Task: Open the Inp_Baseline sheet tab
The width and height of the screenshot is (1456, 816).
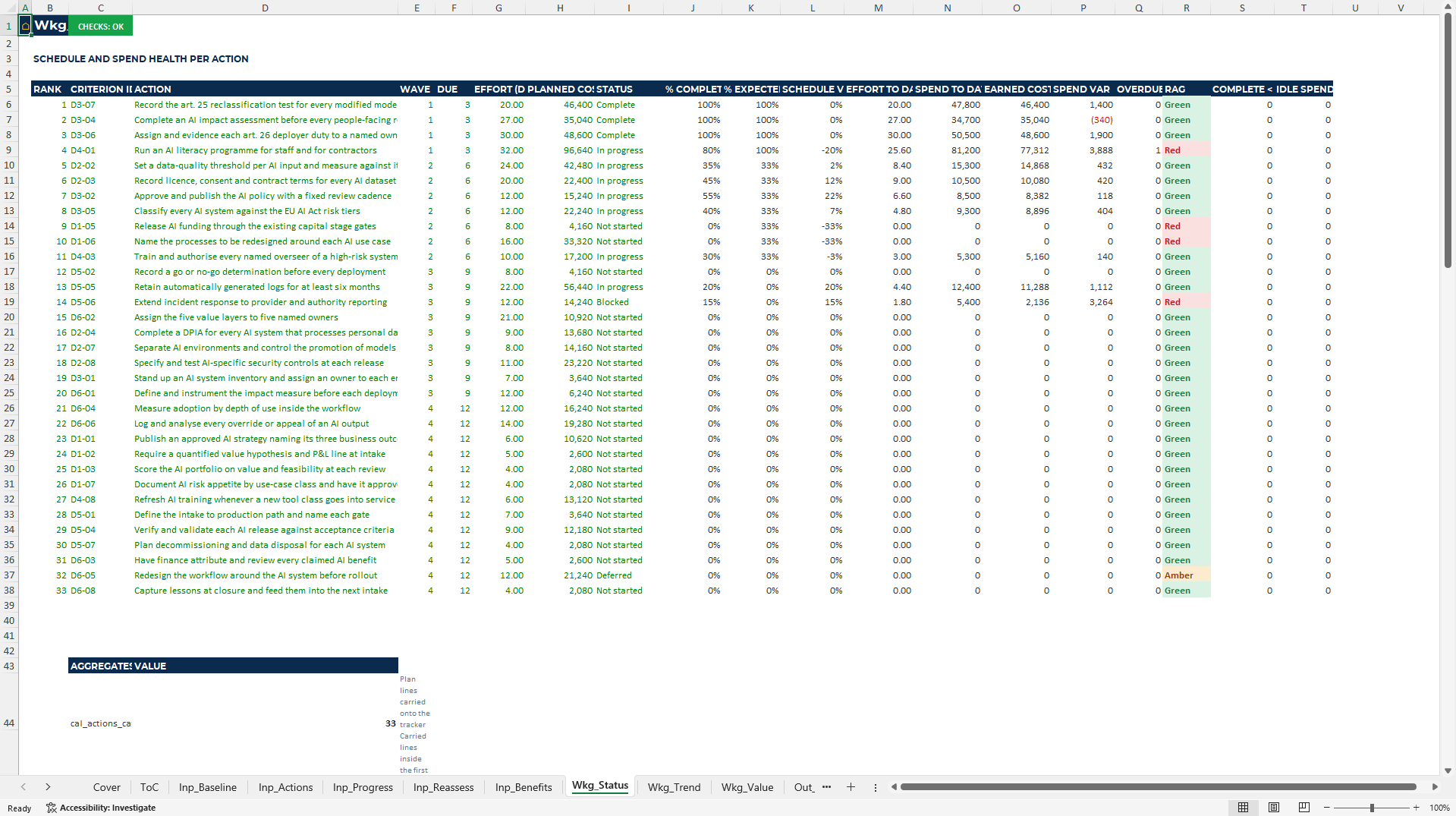Action: coord(208,787)
